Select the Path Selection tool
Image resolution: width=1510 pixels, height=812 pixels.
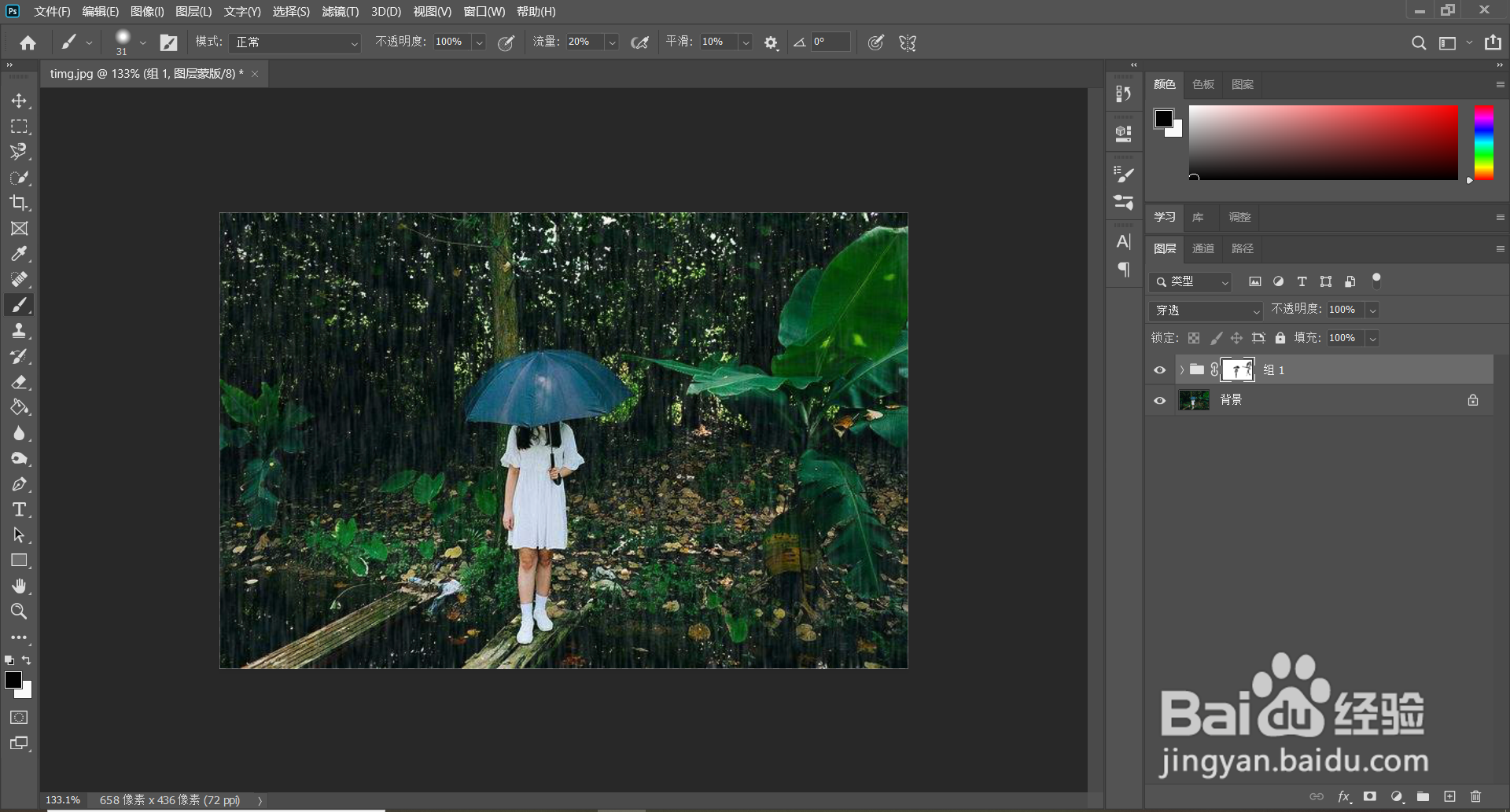pyautogui.click(x=19, y=535)
